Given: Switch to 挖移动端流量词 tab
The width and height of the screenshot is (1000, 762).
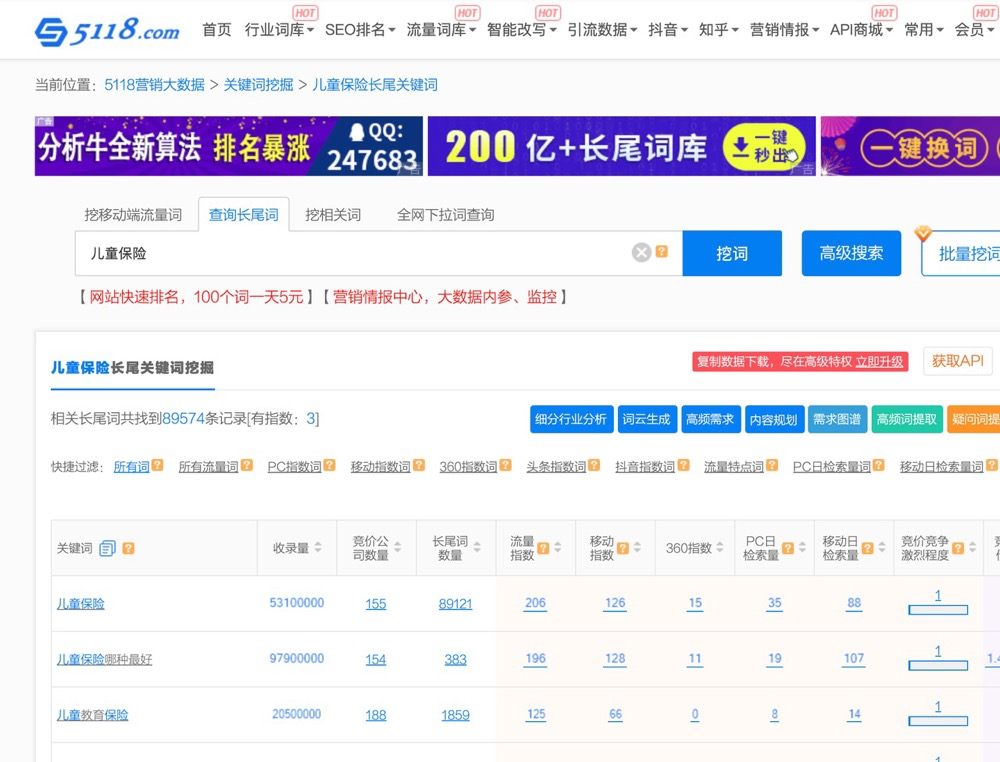Looking at the screenshot, I should (133, 215).
